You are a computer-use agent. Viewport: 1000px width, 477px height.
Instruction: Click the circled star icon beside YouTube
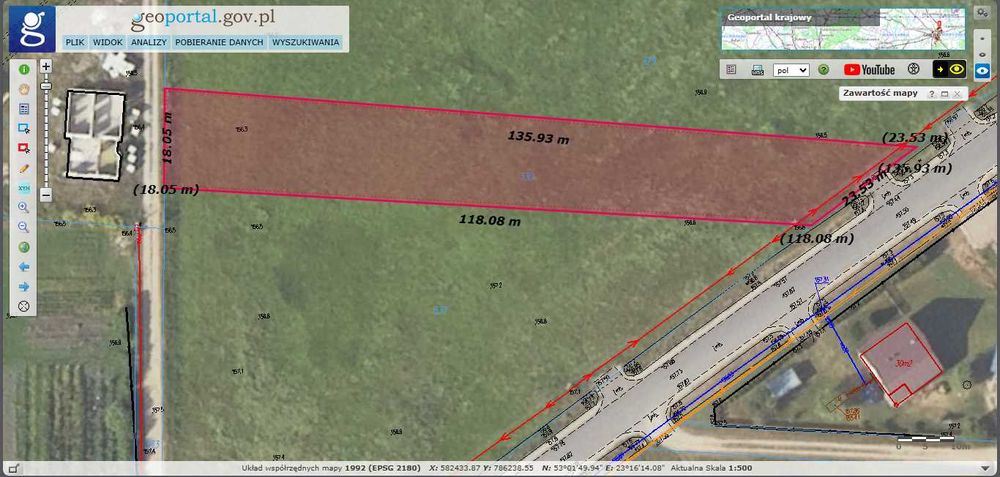(913, 70)
